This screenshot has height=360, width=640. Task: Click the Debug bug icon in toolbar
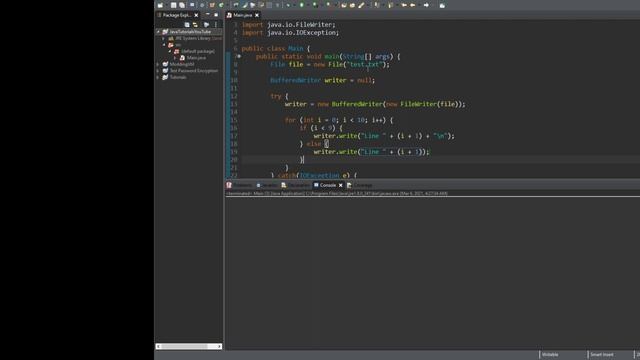point(288,5)
